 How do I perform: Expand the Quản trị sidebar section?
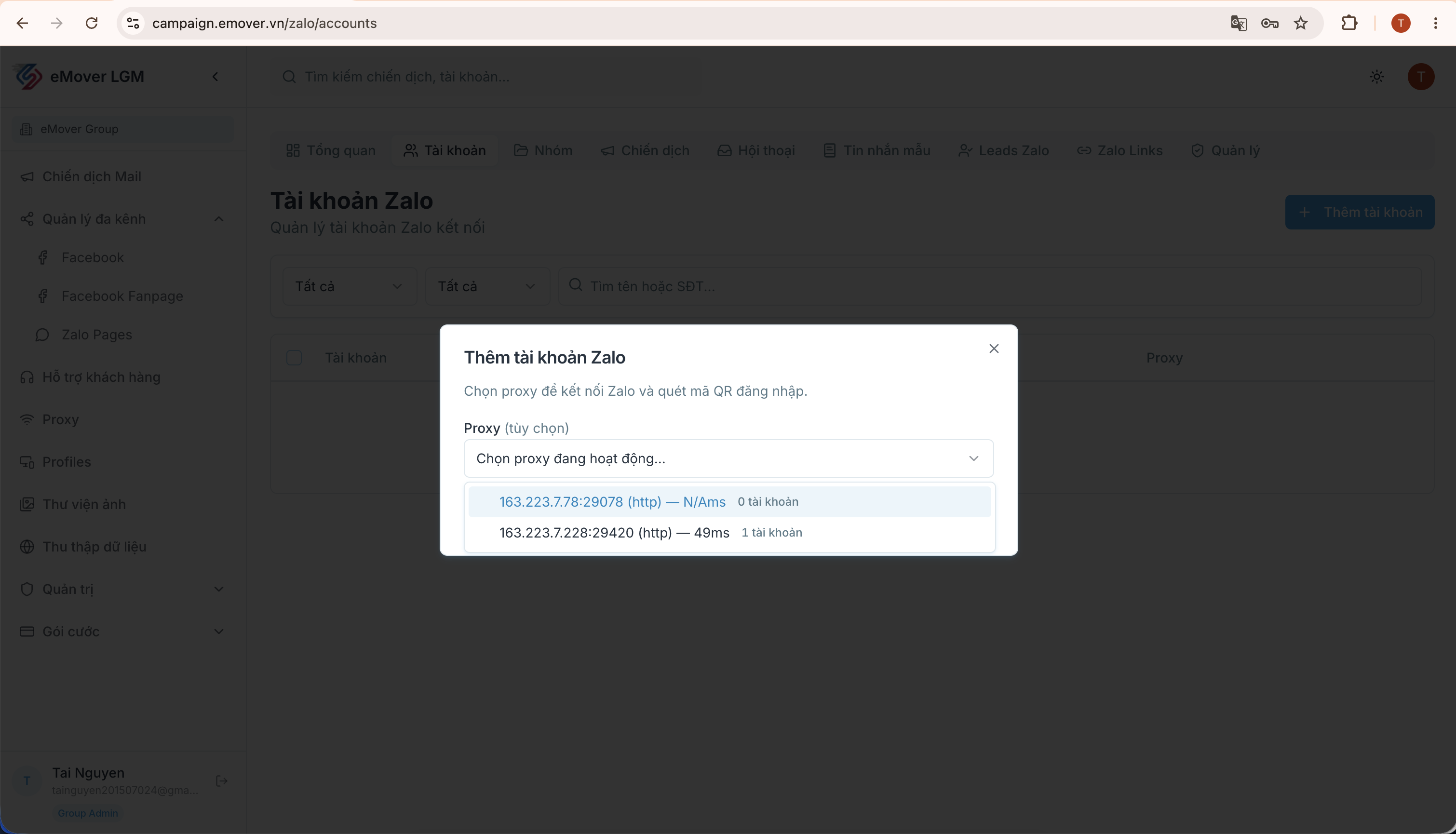122,589
